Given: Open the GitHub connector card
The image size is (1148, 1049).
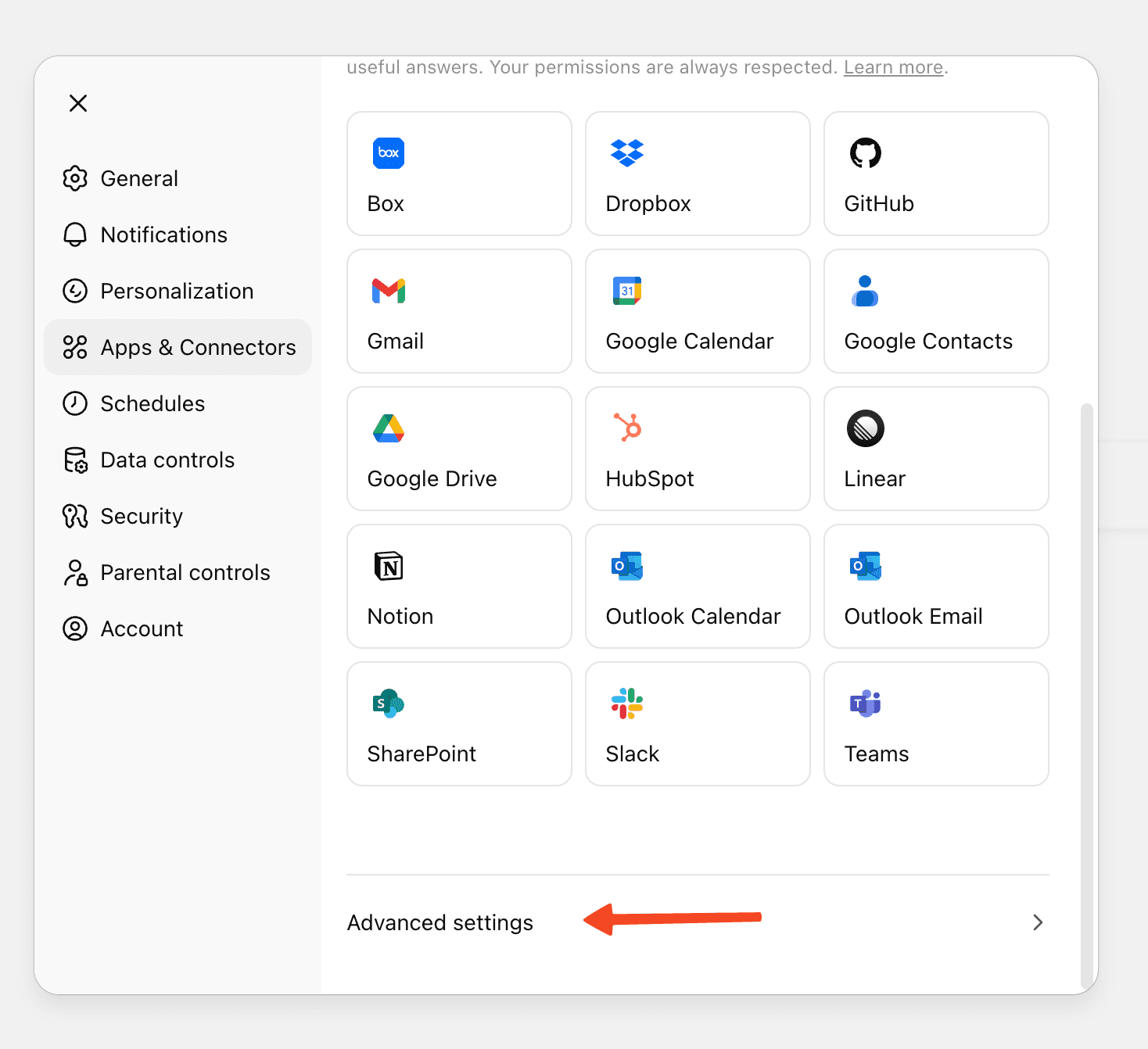Looking at the screenshot, I should click(x=936, y=174).
